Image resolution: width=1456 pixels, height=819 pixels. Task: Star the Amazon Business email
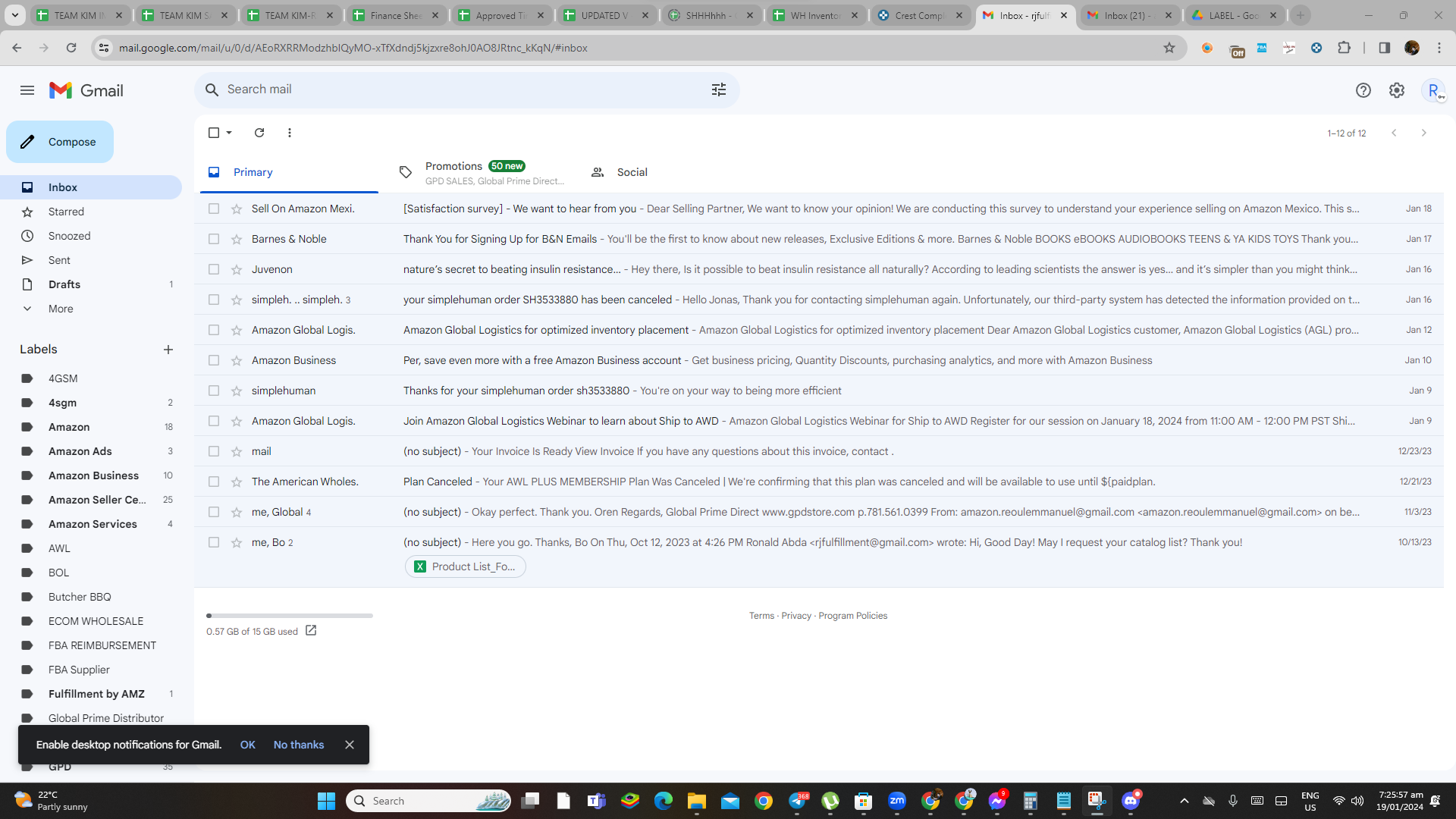click(237, 360)
